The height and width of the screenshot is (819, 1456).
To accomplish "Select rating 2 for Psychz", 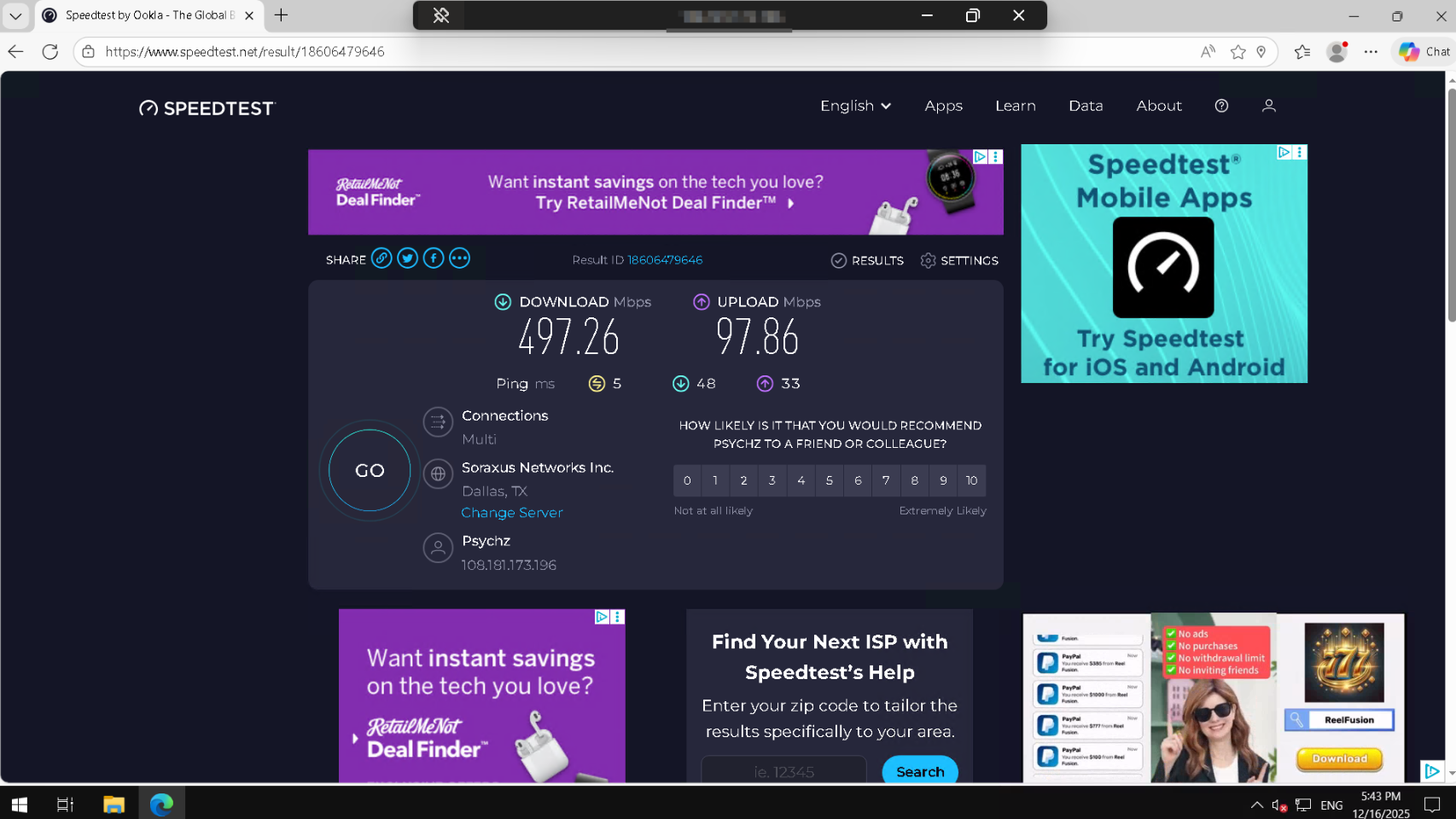I will coord(743,480).
